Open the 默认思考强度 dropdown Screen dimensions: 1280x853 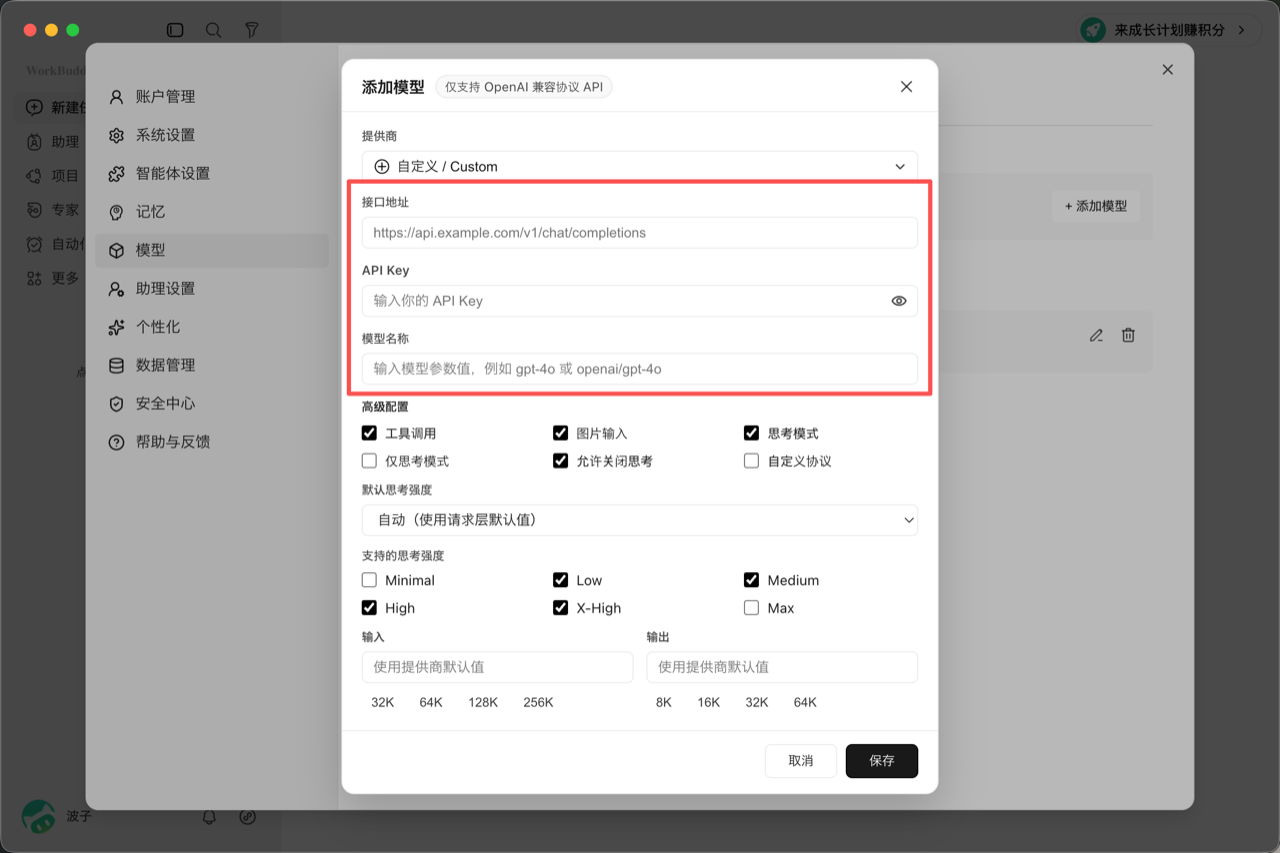(640, 520)
